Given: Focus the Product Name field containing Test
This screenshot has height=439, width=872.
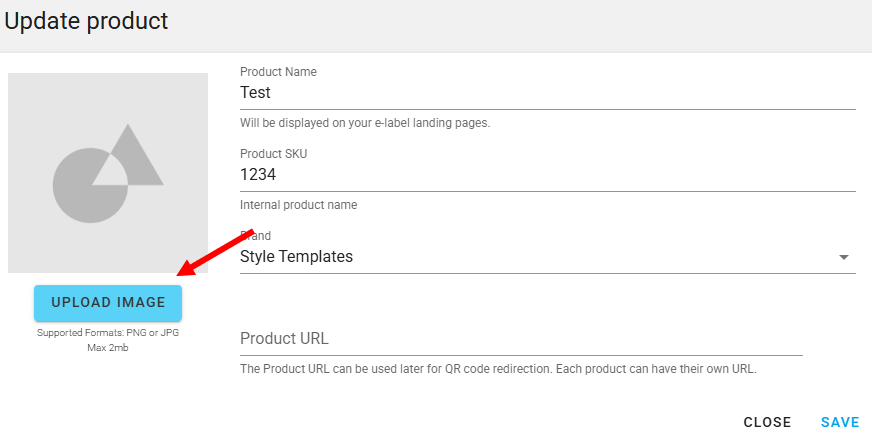Looking at the screenshot, I should coord(548,92).
